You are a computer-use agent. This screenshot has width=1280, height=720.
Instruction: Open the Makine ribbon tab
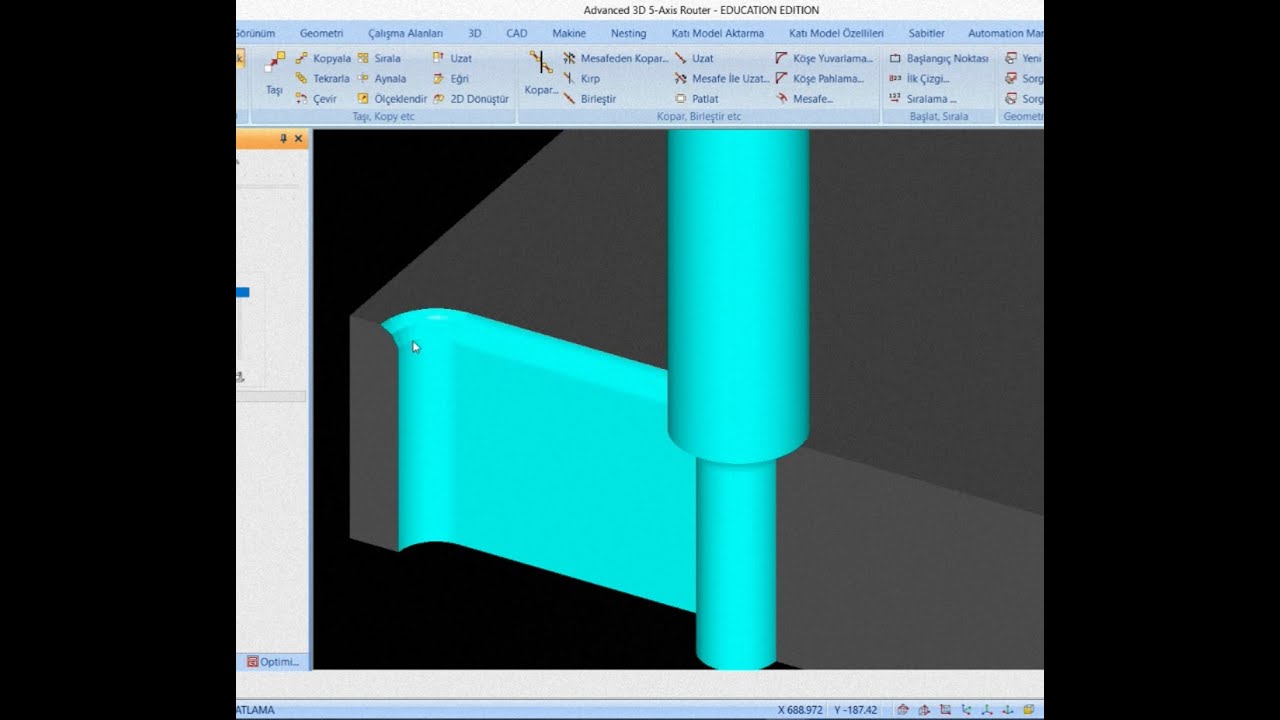click(569, 33)
